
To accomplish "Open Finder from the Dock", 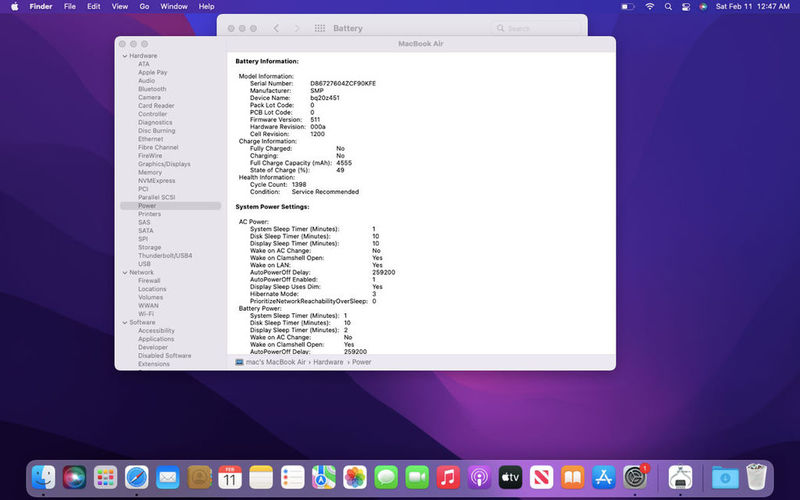I will [43, 478].
